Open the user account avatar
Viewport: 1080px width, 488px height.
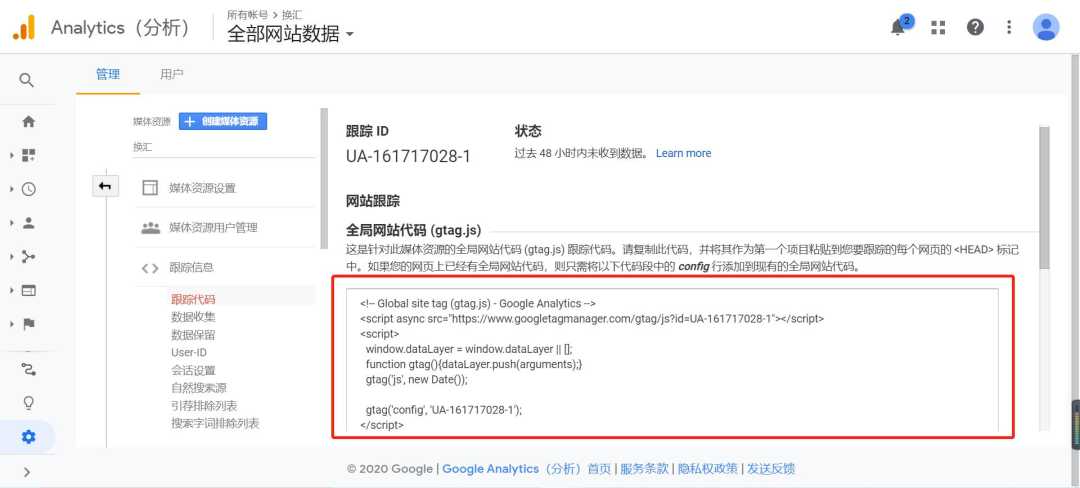pos(1046,28)
